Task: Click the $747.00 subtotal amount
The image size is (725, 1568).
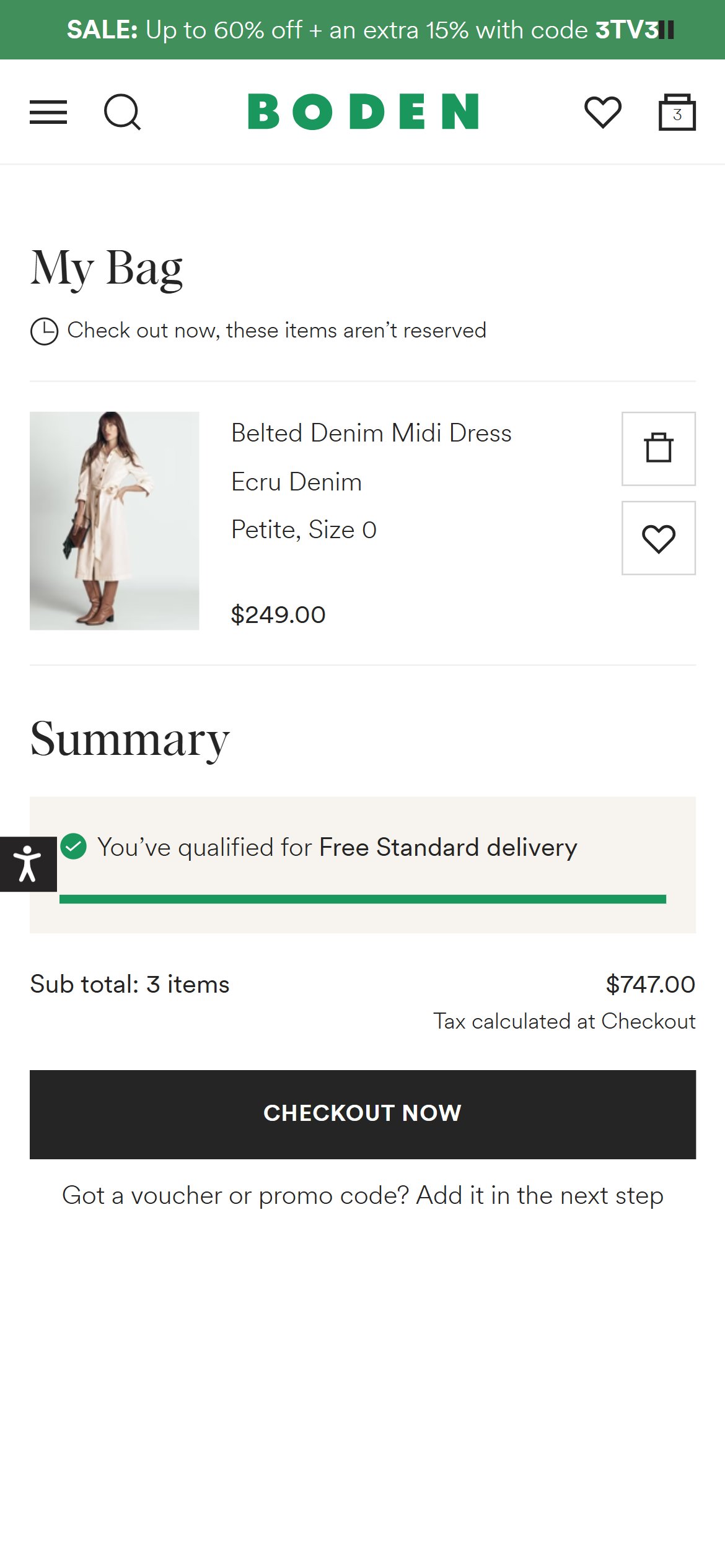Action: [651, 984]
